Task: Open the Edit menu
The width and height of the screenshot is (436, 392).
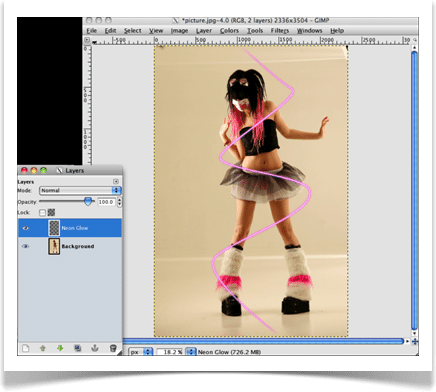Action: [110, 31]
